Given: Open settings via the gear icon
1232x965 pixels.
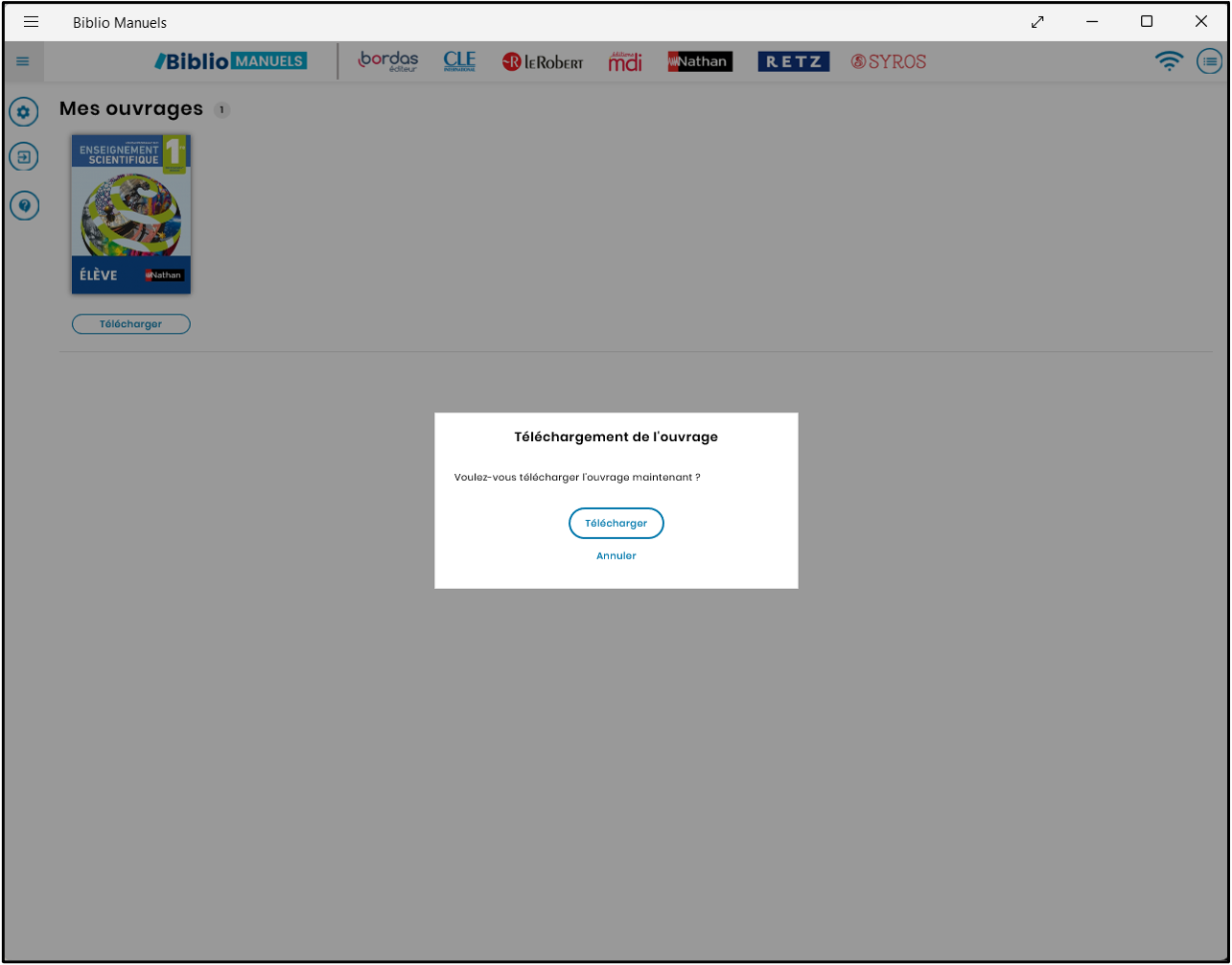Looking at the screenshot, I should click(x=24, y=112).
